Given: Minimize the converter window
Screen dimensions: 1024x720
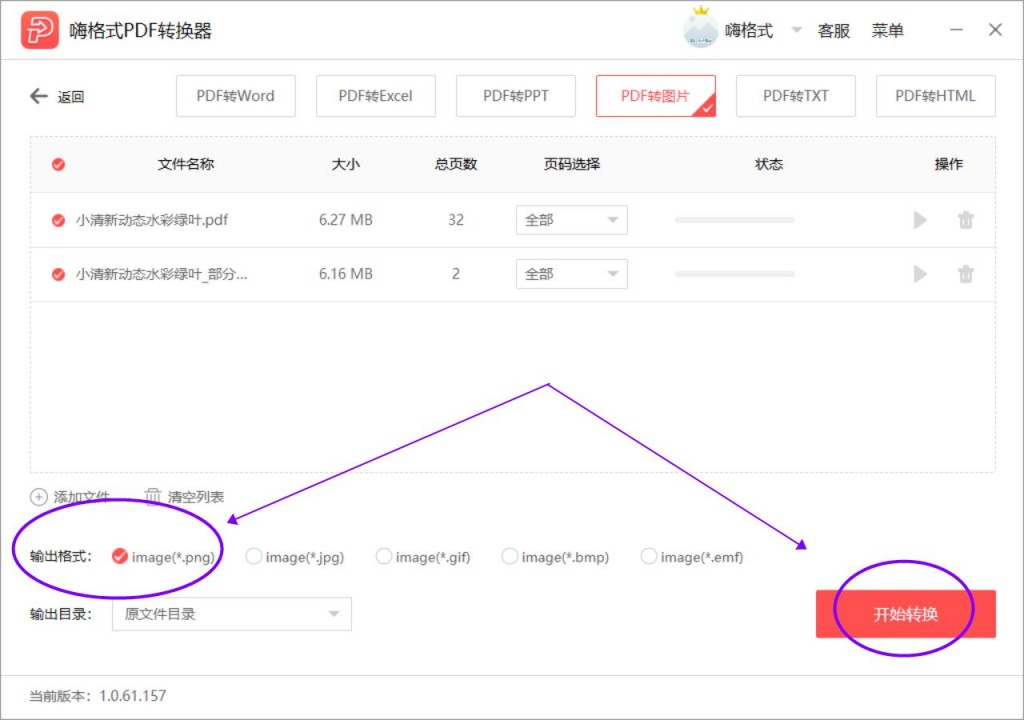Looking at the screenshot, I should (x=956, y=30).
